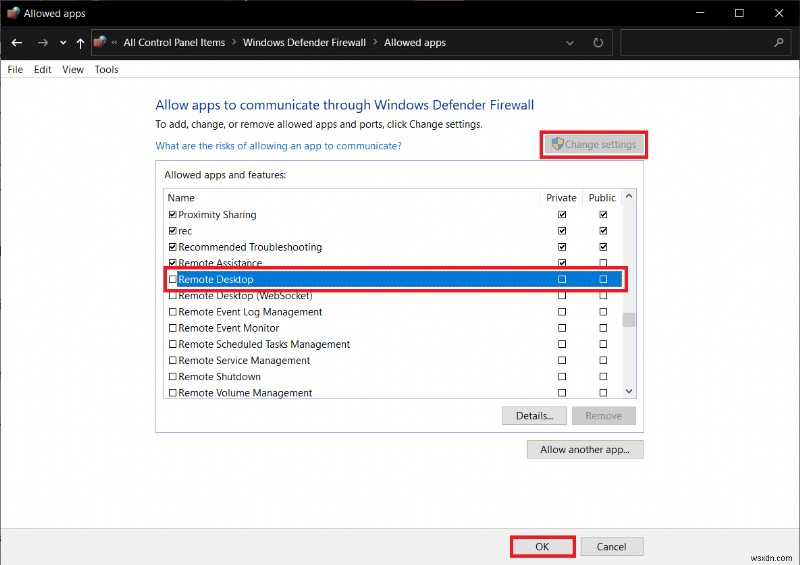Screen dimensions: 800x565
Task: Click the firewall icon in the address bar
Action: pyautogui.click(x=101, y=42)
